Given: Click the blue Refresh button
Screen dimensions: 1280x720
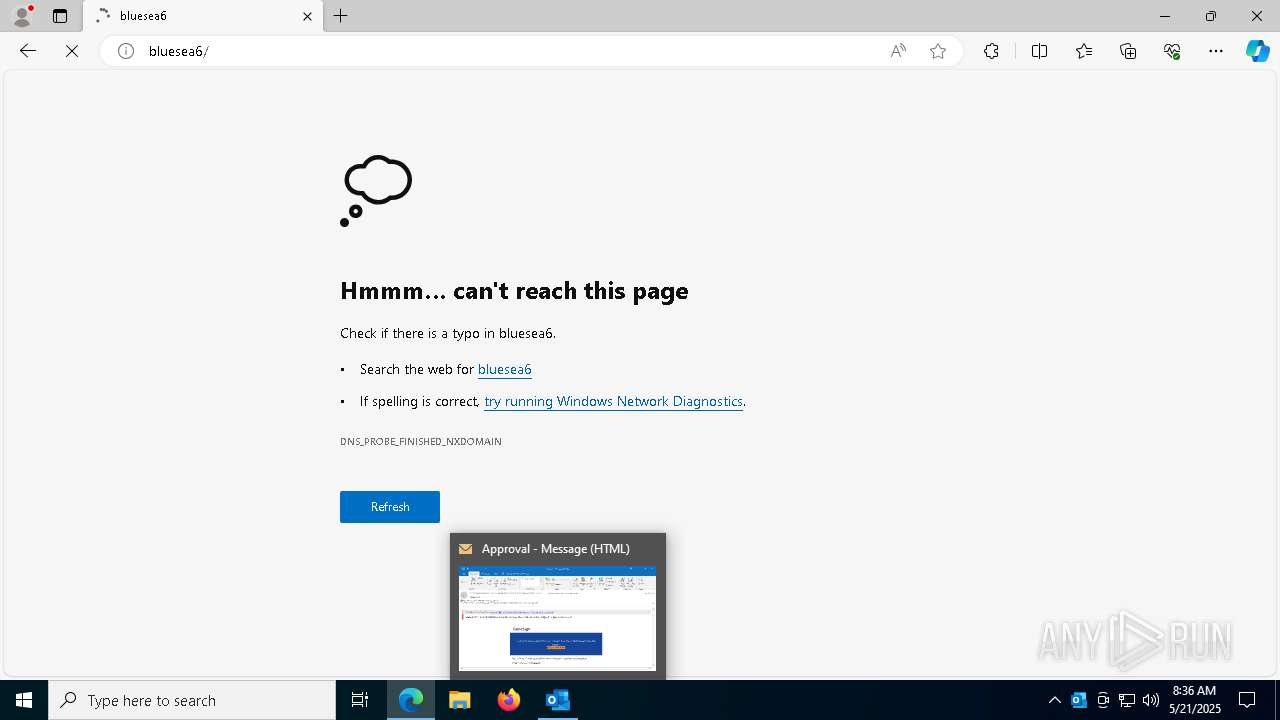Looking at the screenshot, I should pyautogui.click(x=390, y=507).
